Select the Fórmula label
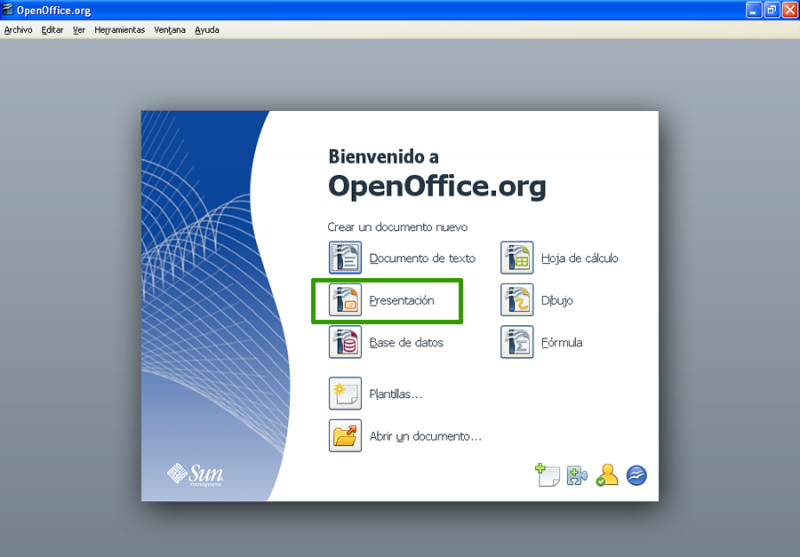Viewport: 800px width, 557px height. (x=562, y=343)
